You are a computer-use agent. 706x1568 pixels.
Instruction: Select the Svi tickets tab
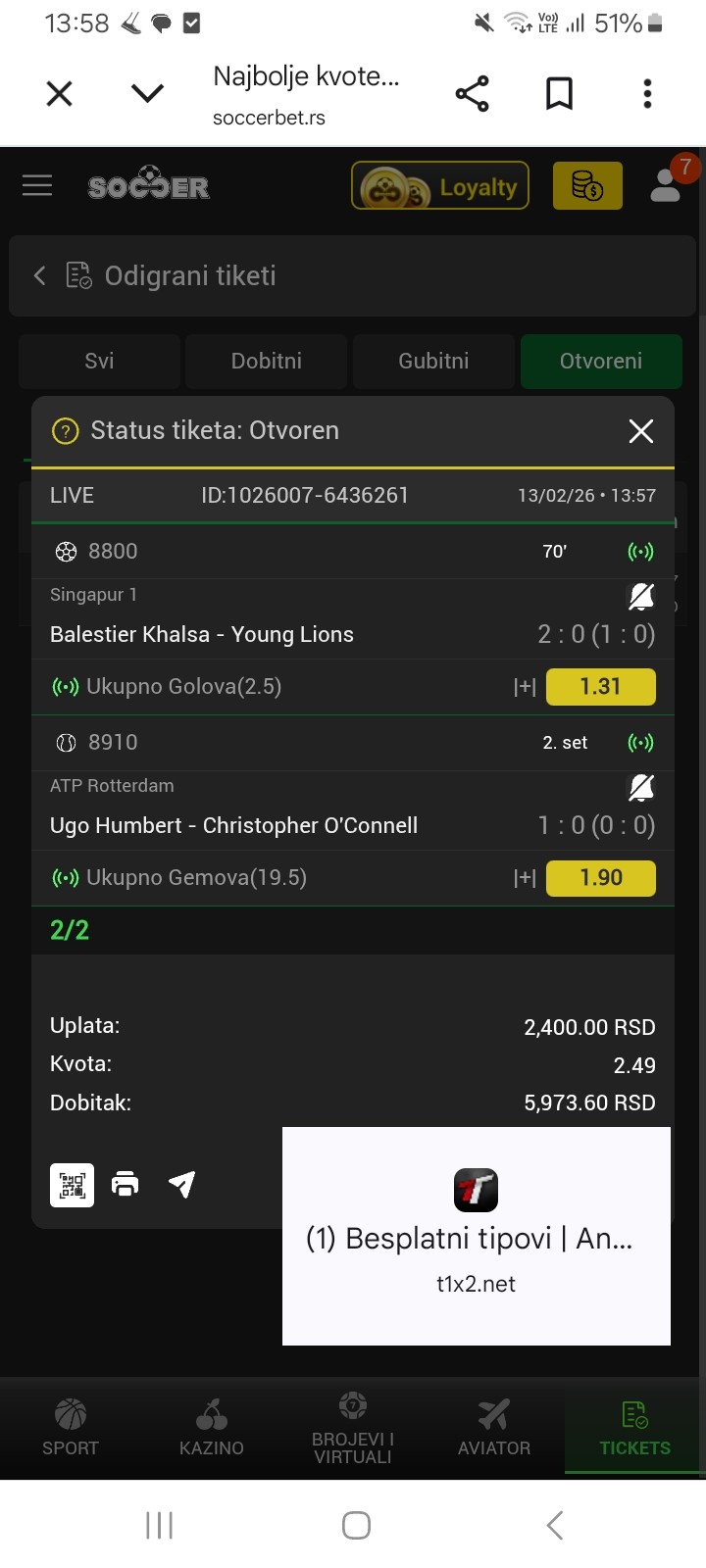(x=99, y=361)
